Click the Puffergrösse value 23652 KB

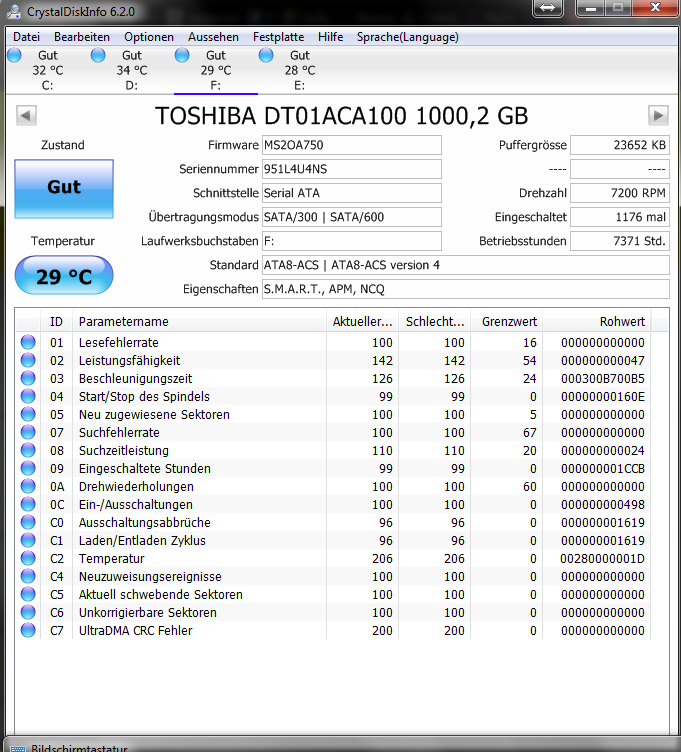click(x=620, y=145)
